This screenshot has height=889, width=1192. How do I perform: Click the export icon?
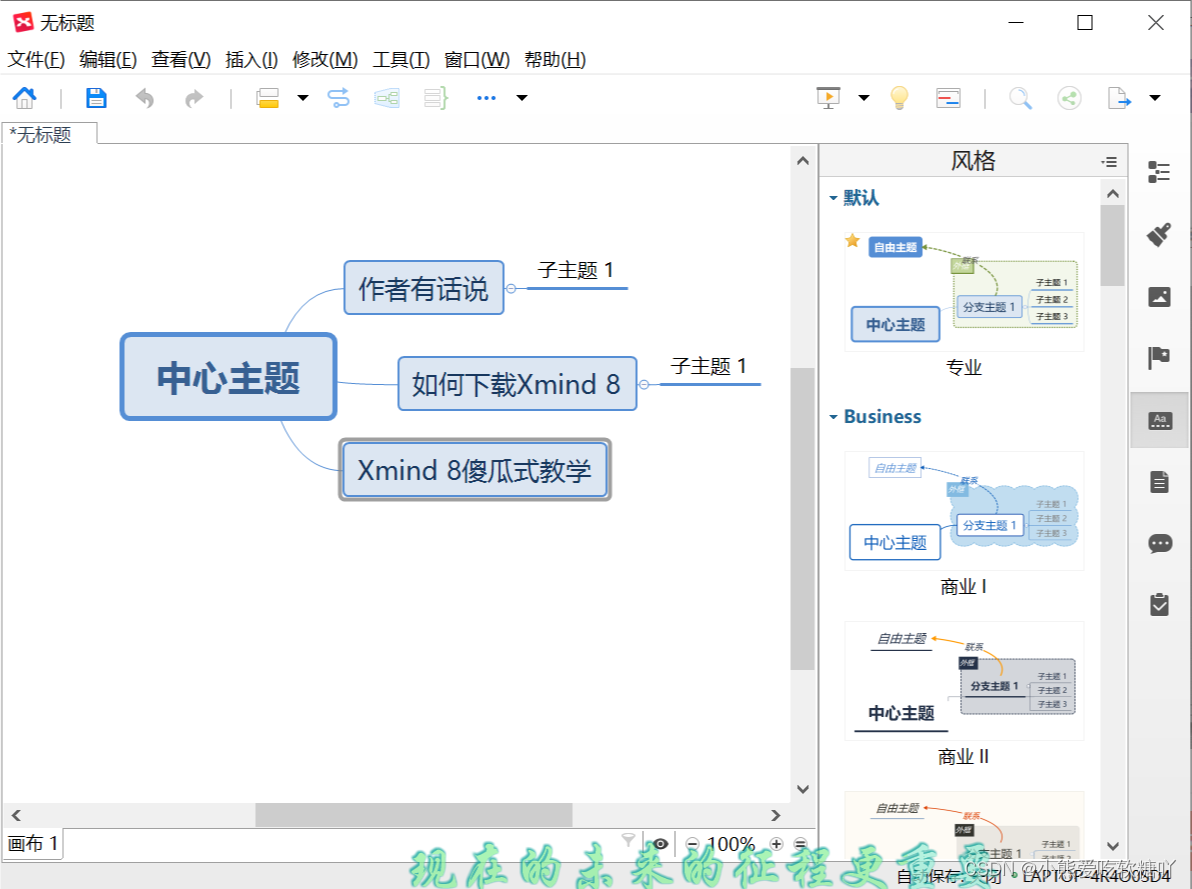tap(1119, 97)
